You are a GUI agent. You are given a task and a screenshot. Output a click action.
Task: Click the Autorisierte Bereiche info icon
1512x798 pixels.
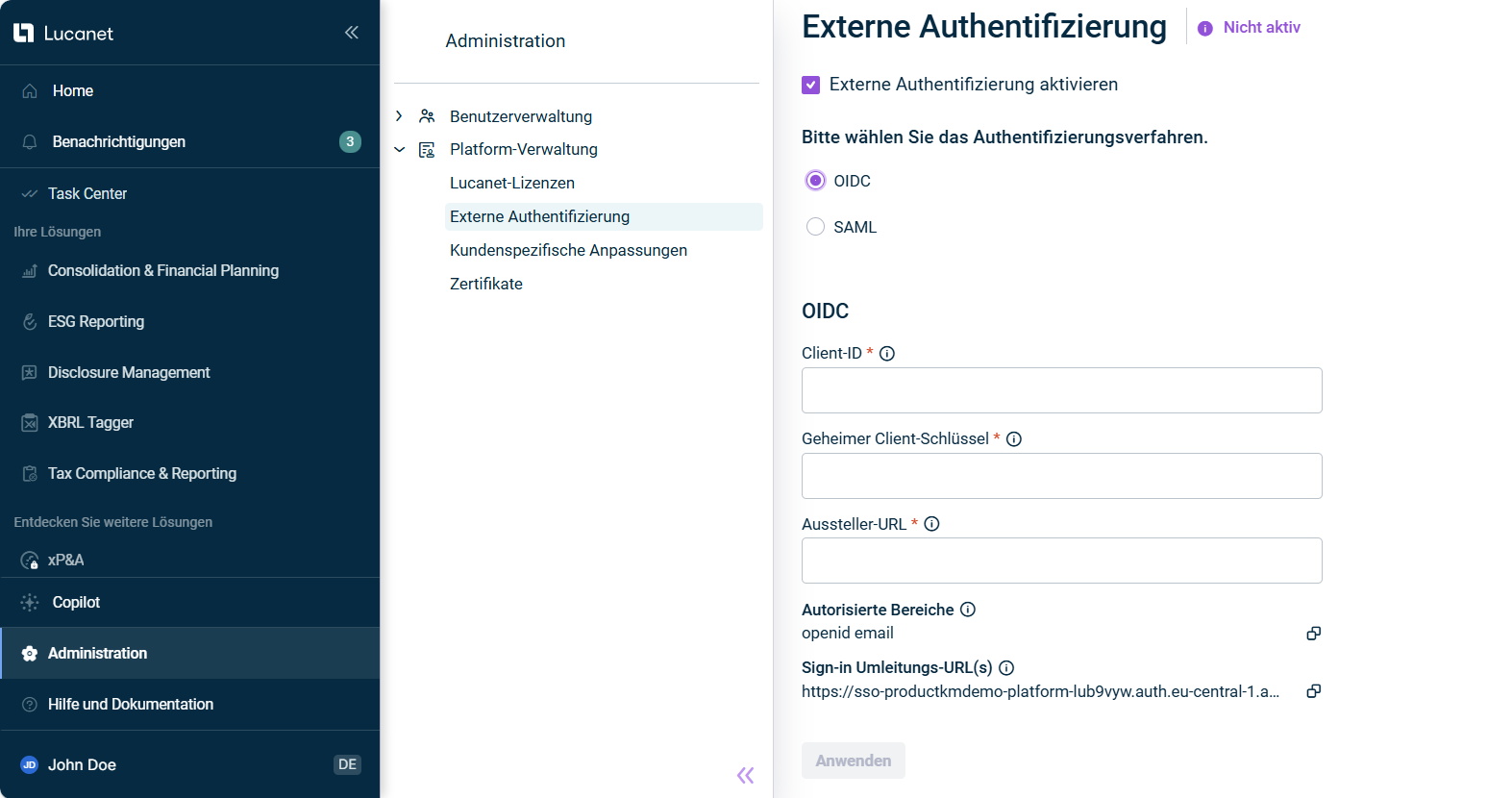tap(968, 610)
